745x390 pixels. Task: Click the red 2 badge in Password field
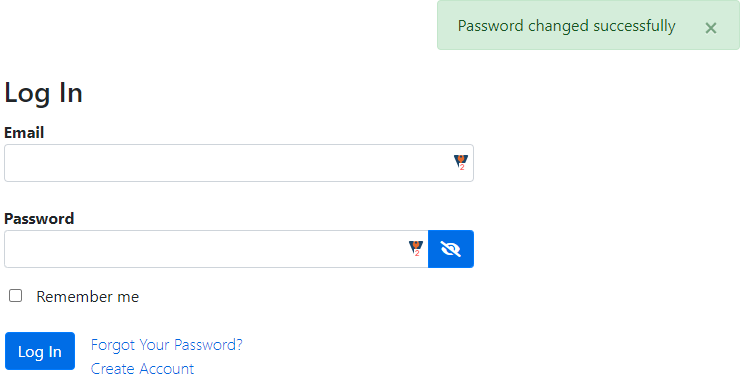click(417, 253)
